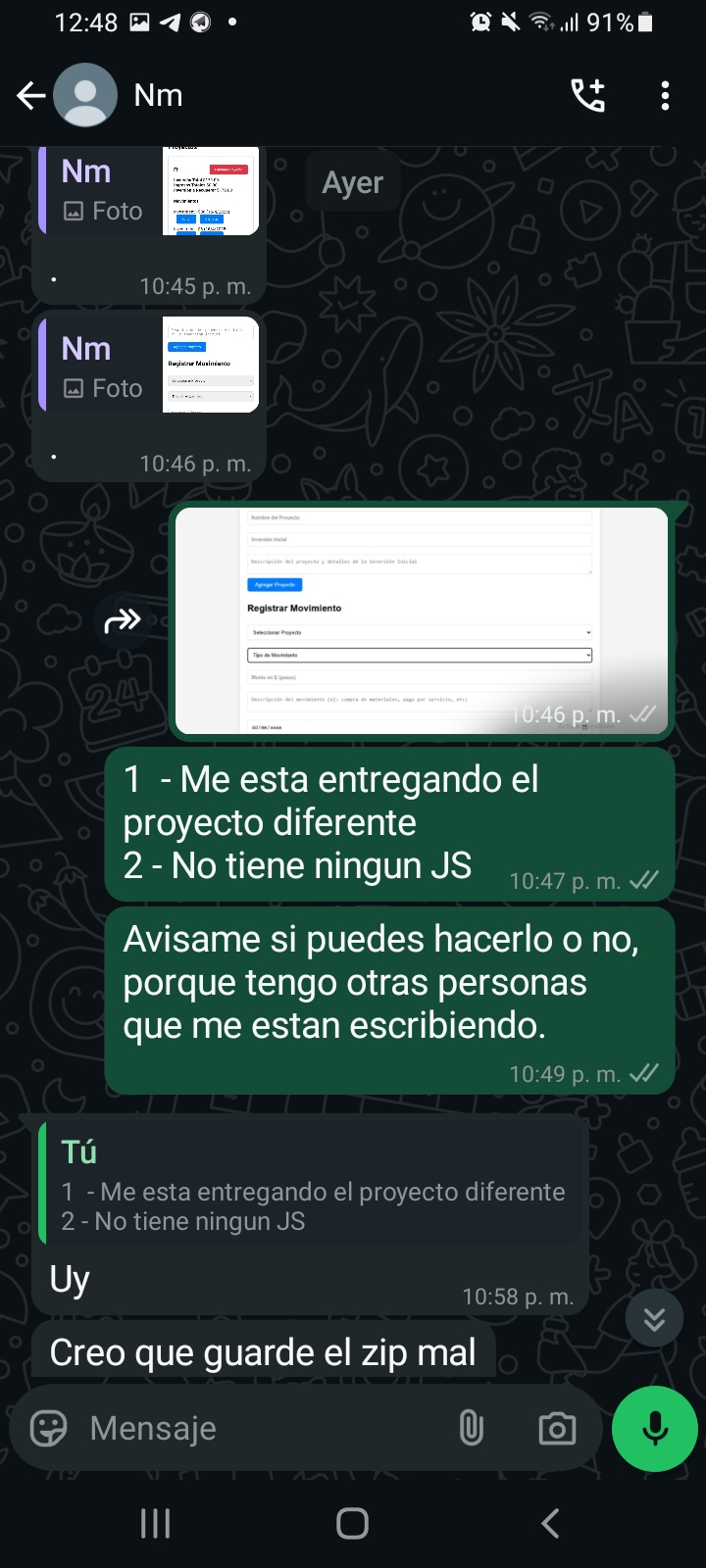The height and width of the screenshot is (1568, 706).
Task: Tap the quoted Tú reply above Uy
Action: tap(310, 1183)
